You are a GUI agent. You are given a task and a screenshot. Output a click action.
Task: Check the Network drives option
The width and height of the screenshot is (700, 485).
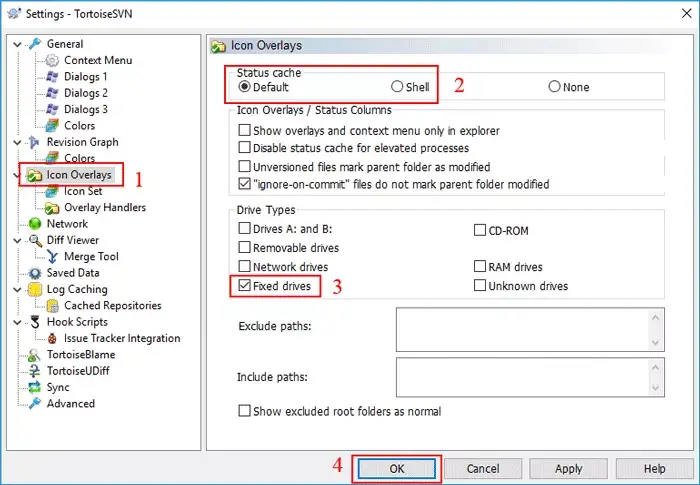click(x=244, y=266)
